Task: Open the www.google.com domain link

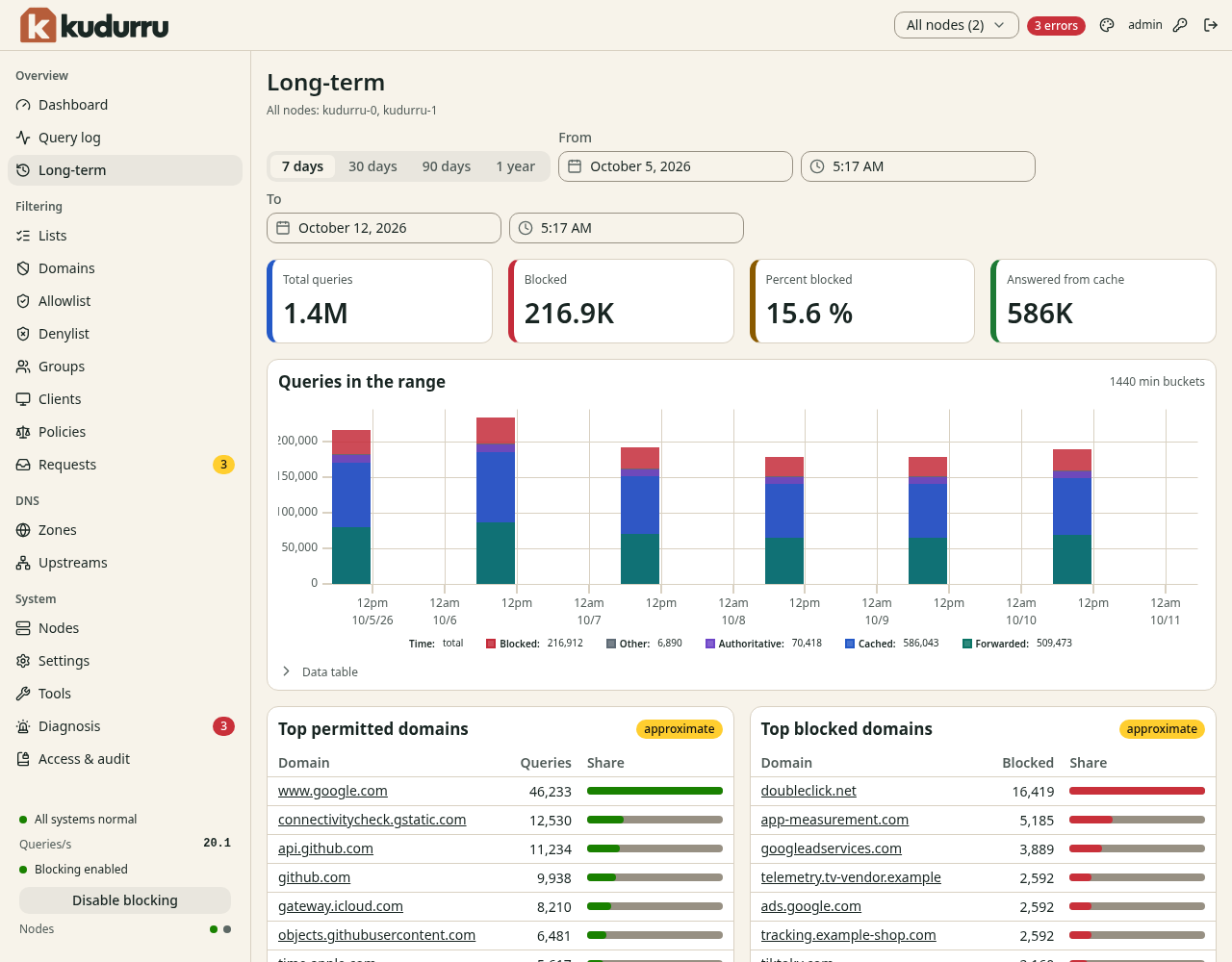Action: tap(333, 791)
